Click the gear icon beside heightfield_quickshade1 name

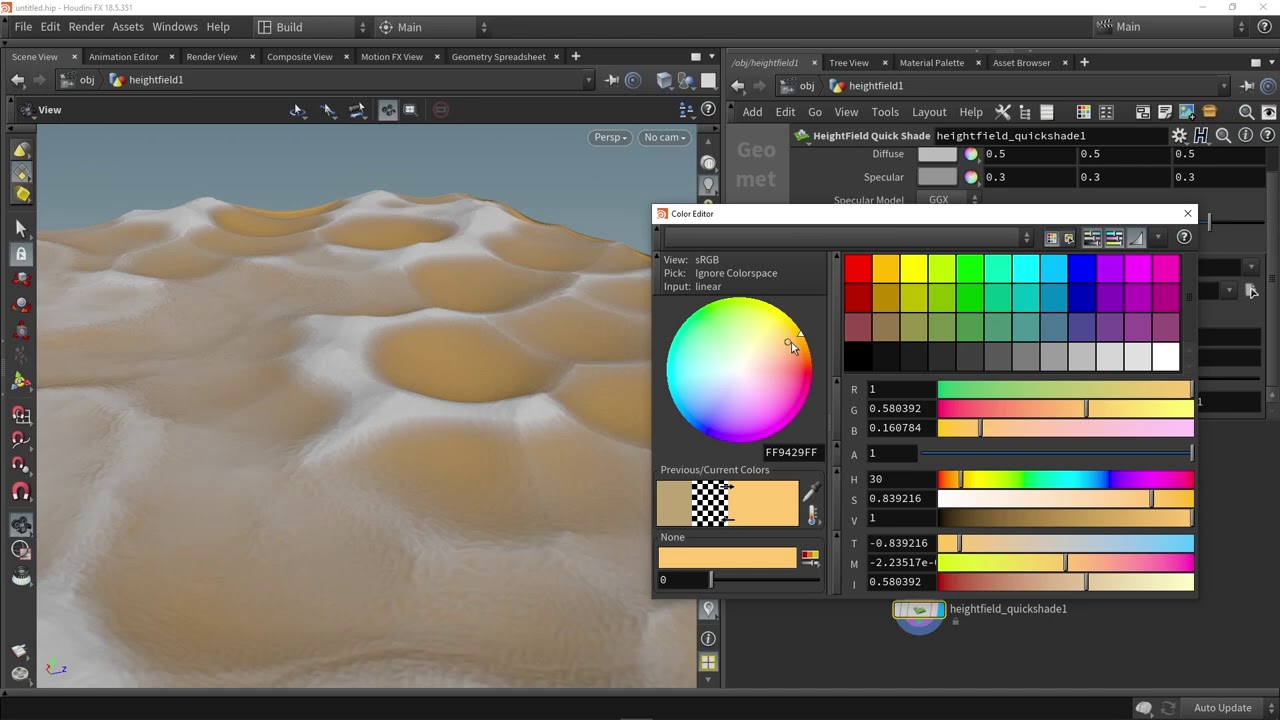1179,135
